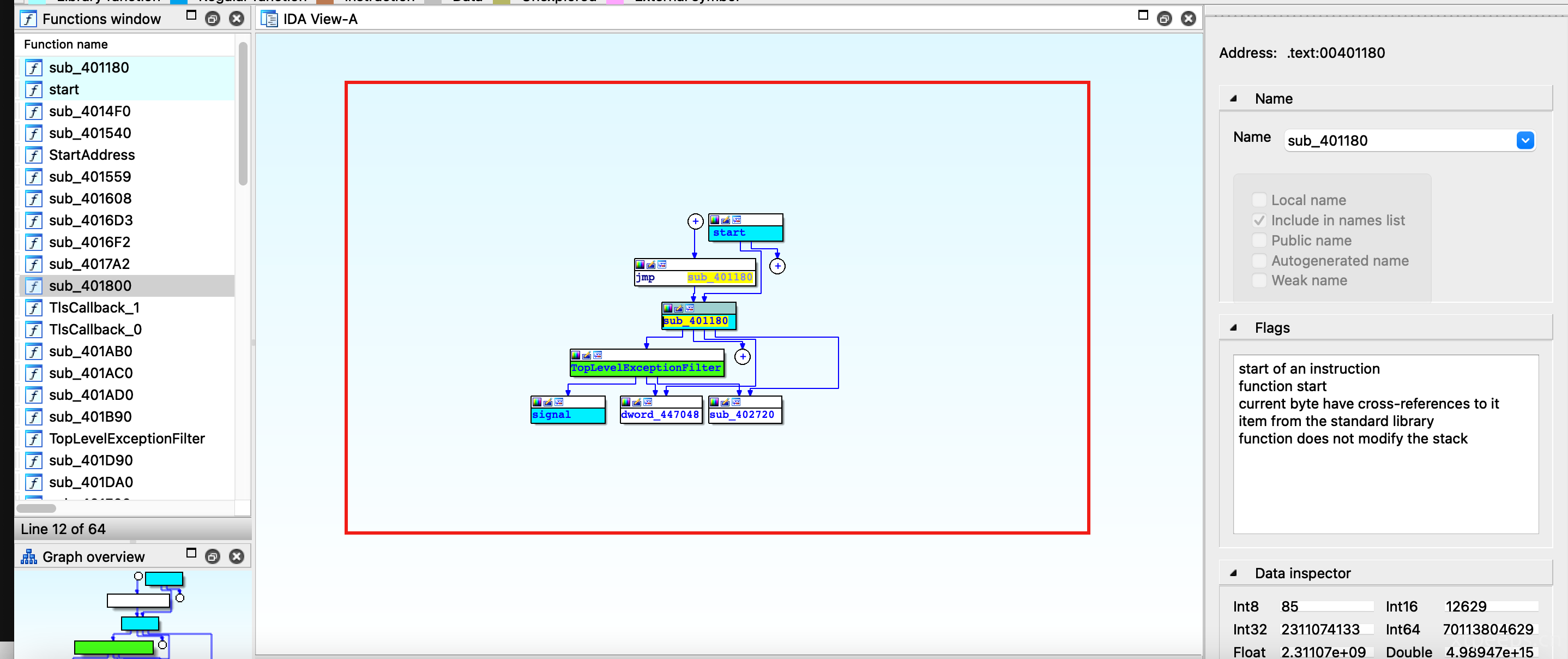This screenshot has height=659, width=1568.
Task: Collapse the Name section triangle
Action: click(x=1234, y=98)
